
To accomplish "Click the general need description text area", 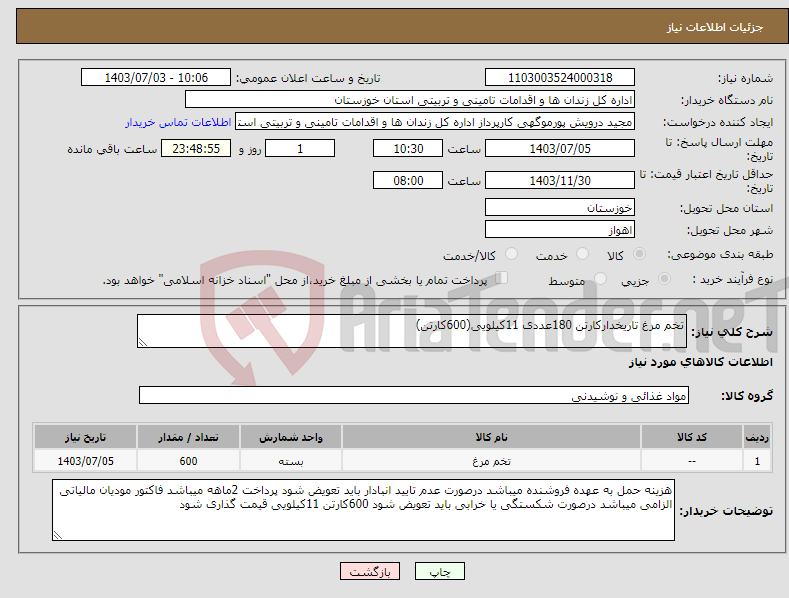I will 412,331.
